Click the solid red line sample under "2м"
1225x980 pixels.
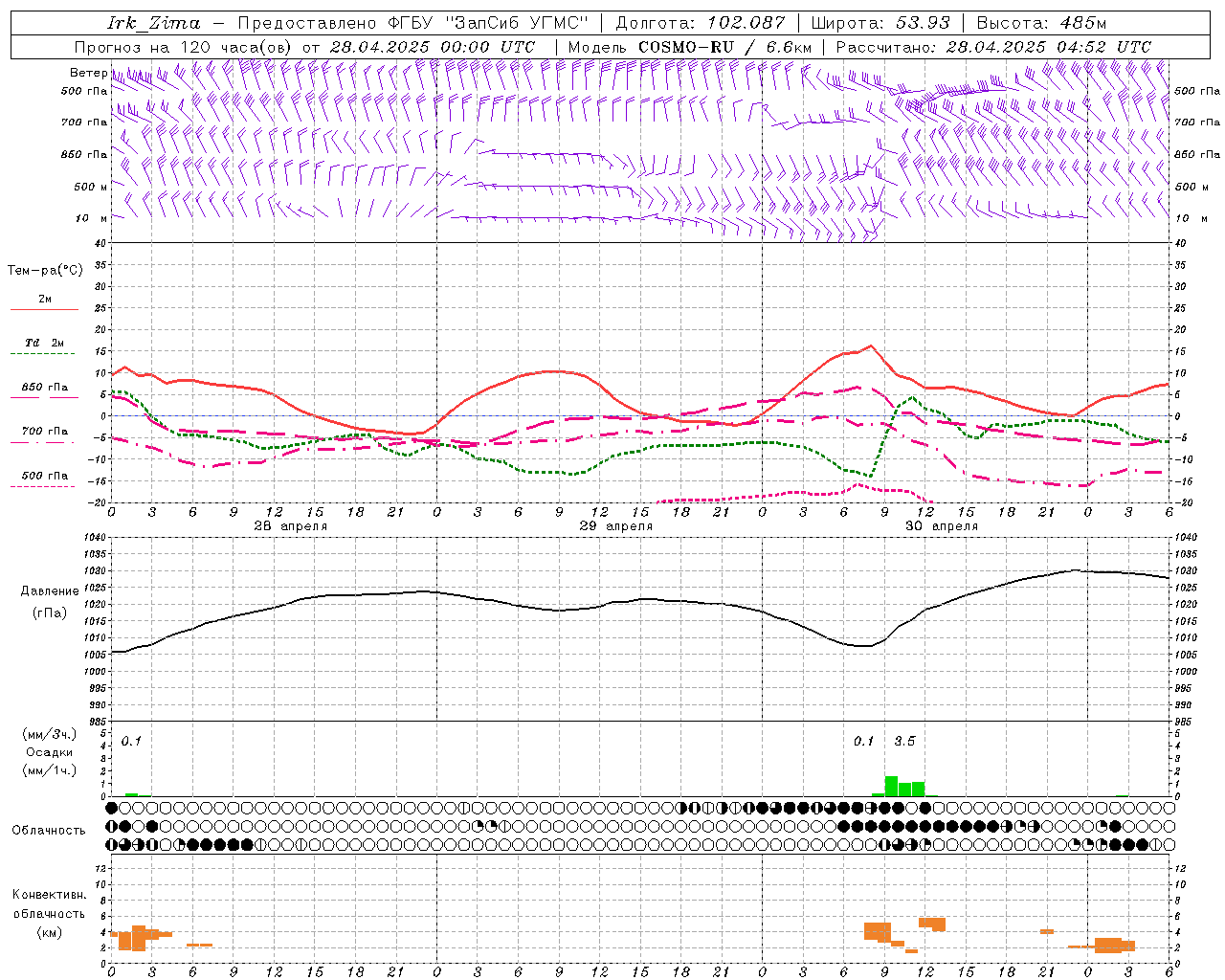click(x=45, y=310)
